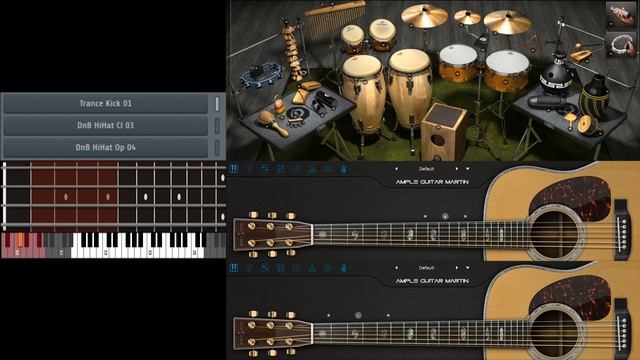Open vertical-bars icon in upper guitar toolbar

coord(296,169)
